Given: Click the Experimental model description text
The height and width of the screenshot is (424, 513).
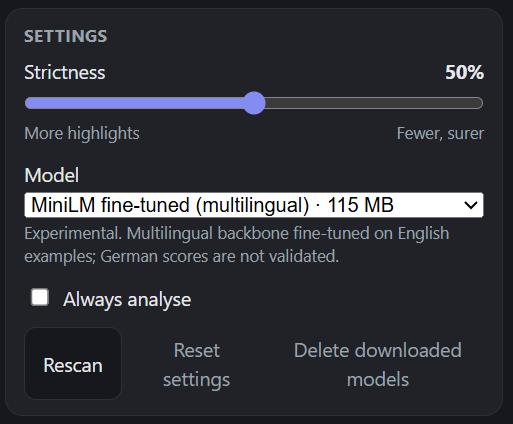Looking at the screenshot, I should (x=237, y=245).
